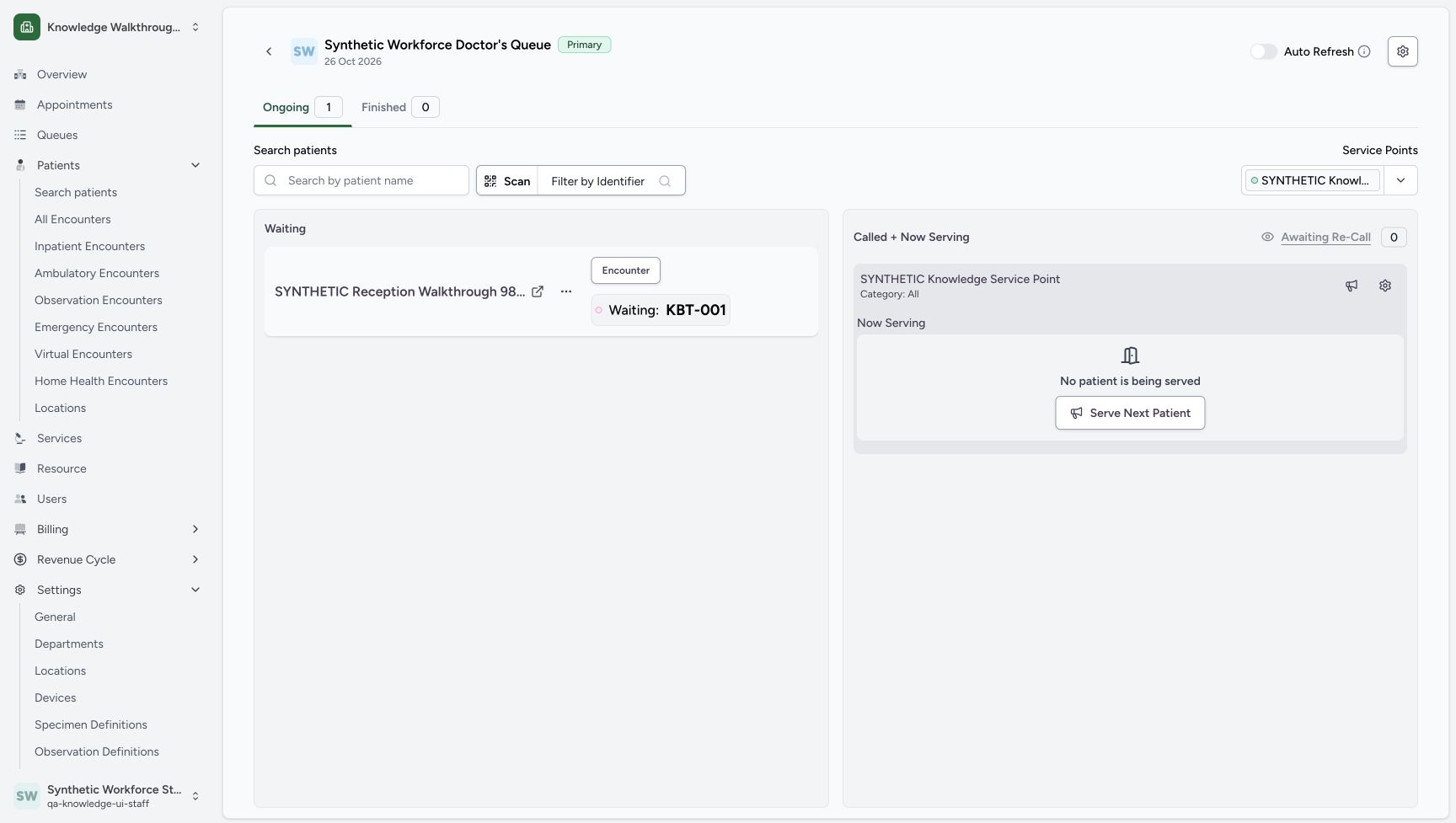Click search icon in Filter by Identifier
The width and height of the screenshot is (1456, 823).
(x=665, y=180)
